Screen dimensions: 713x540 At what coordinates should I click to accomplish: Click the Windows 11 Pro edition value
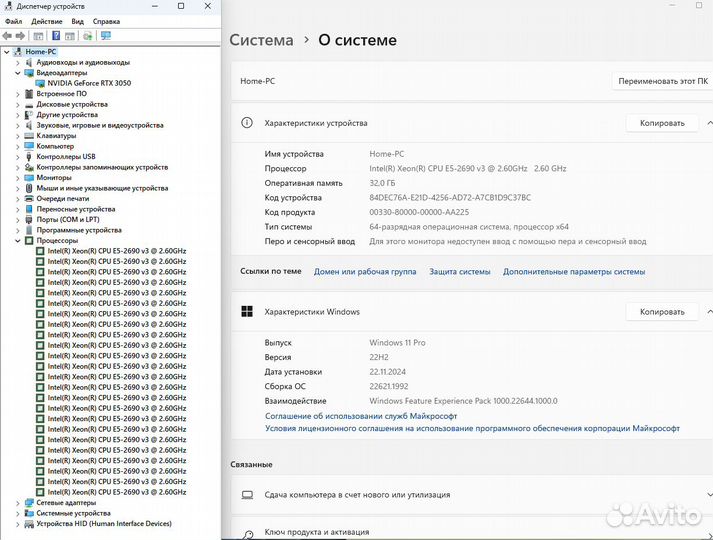click(x=397, y=343)
